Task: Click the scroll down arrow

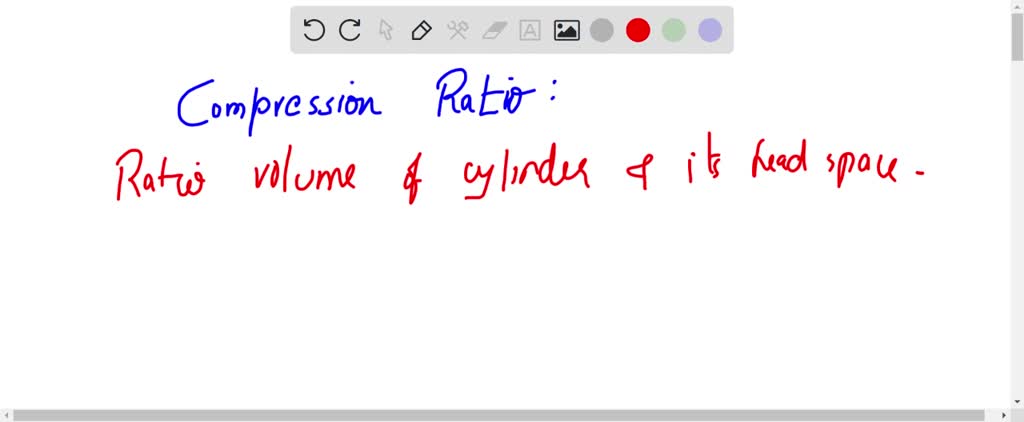Action: point(1016,400)
